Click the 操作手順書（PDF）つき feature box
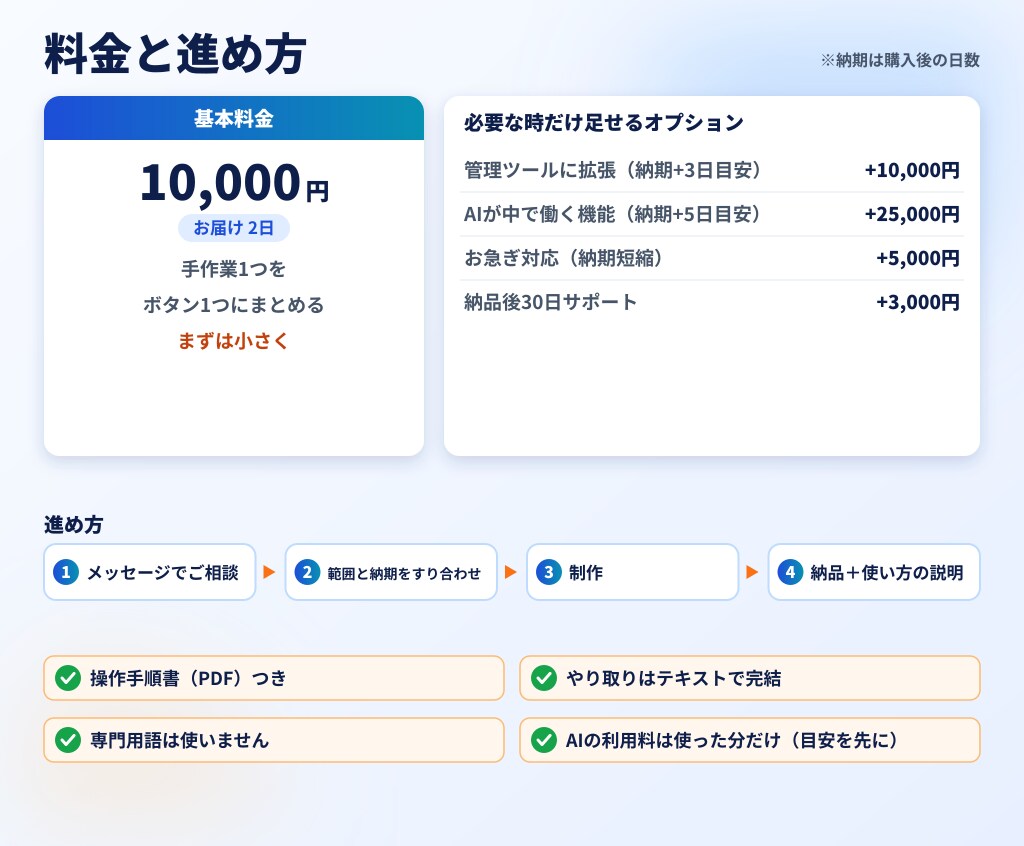Screen dimensions: 1024x846 [x=274, y=678]
